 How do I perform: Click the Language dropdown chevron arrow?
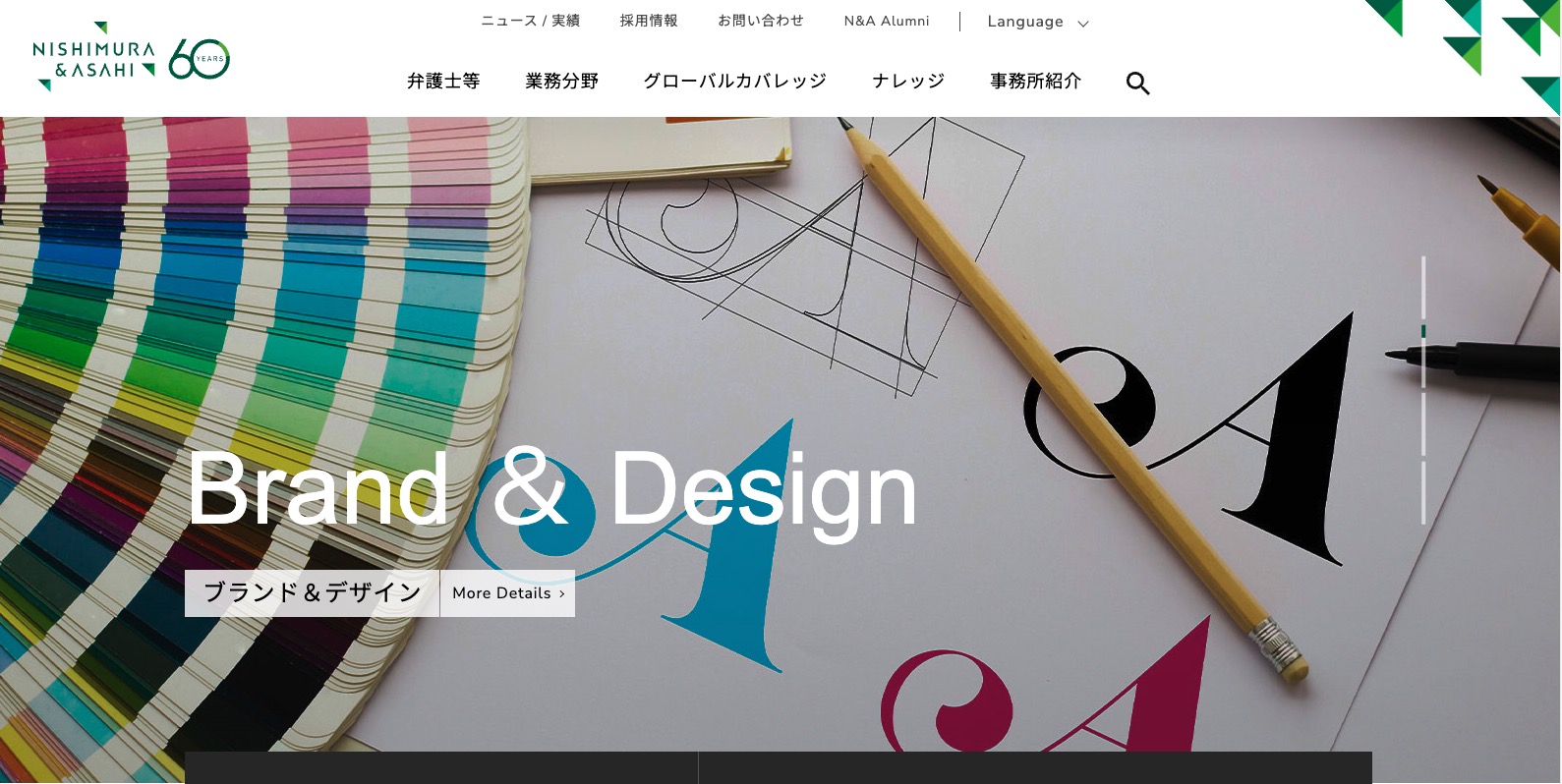point(1083,24)
